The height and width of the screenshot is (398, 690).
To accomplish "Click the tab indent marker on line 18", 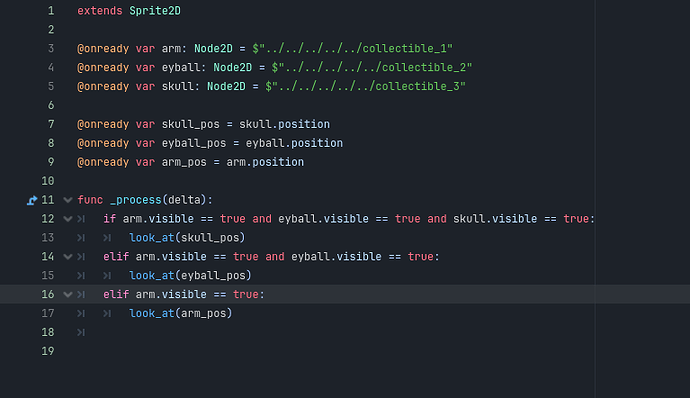I will tap(81, 332).
